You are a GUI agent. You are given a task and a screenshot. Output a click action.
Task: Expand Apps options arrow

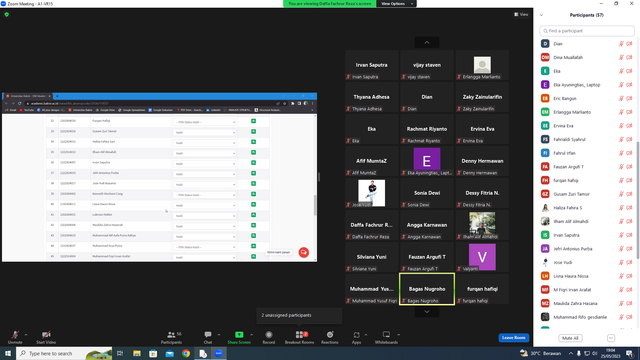[x=366, y=335]
